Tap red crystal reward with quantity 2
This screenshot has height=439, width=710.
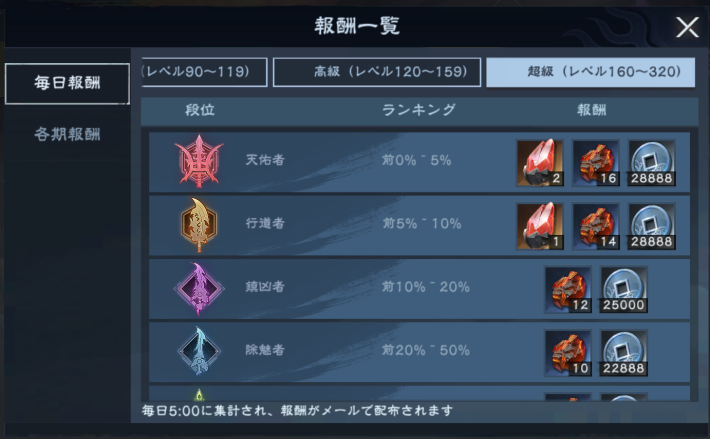point(540,163)
